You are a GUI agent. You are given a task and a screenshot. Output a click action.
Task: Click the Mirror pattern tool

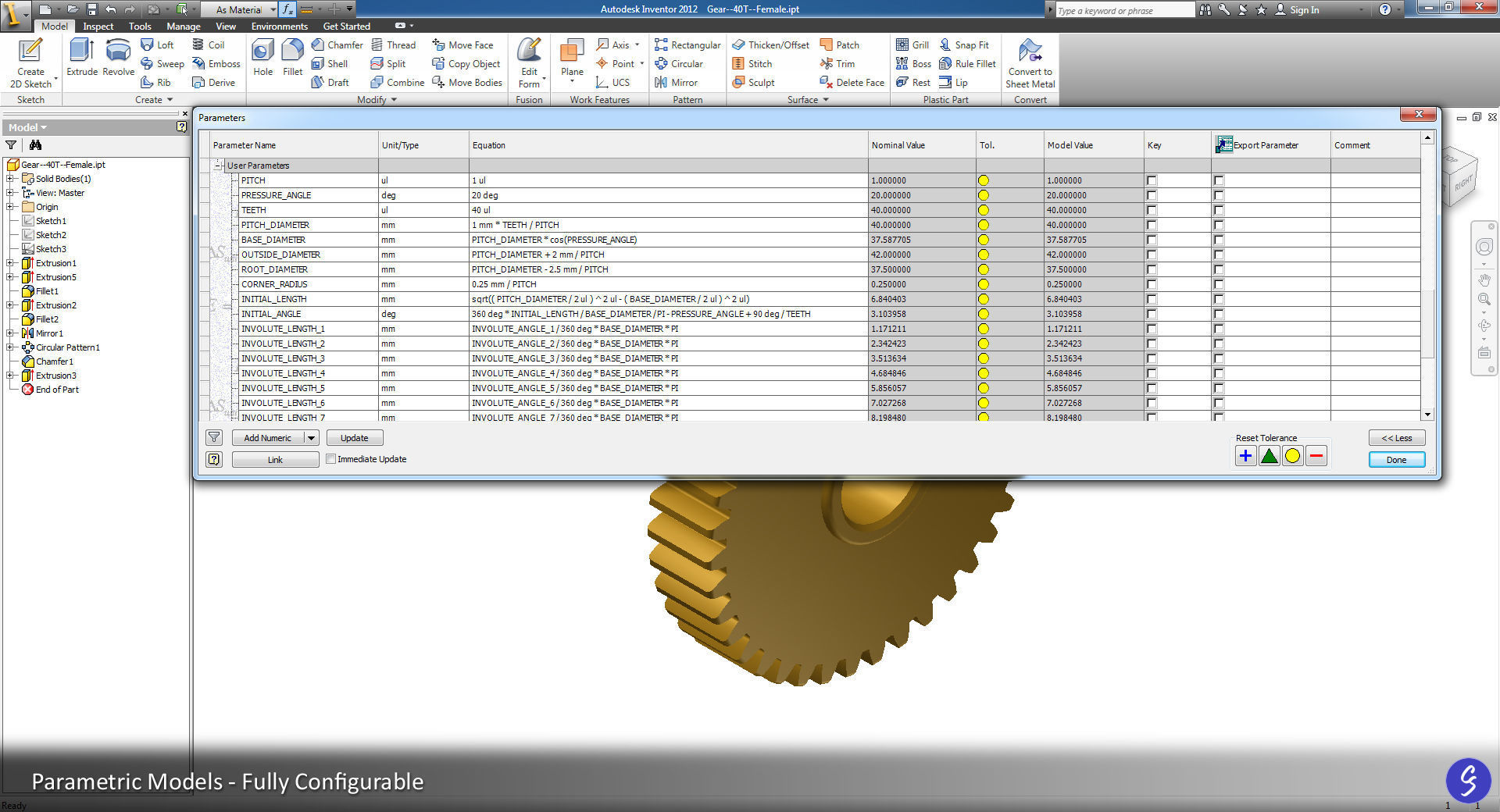[x=676, y=83]
